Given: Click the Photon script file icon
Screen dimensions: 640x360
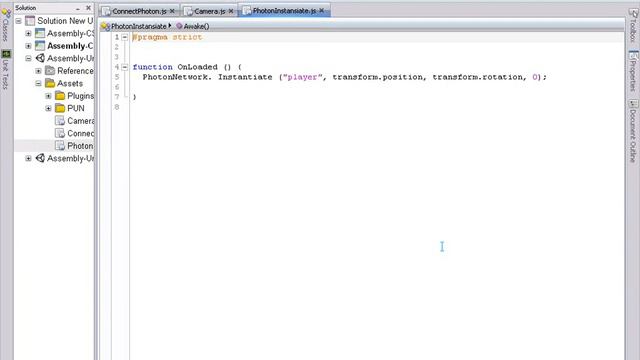Looking at the screenshot, I should click(x=60, y=146).
